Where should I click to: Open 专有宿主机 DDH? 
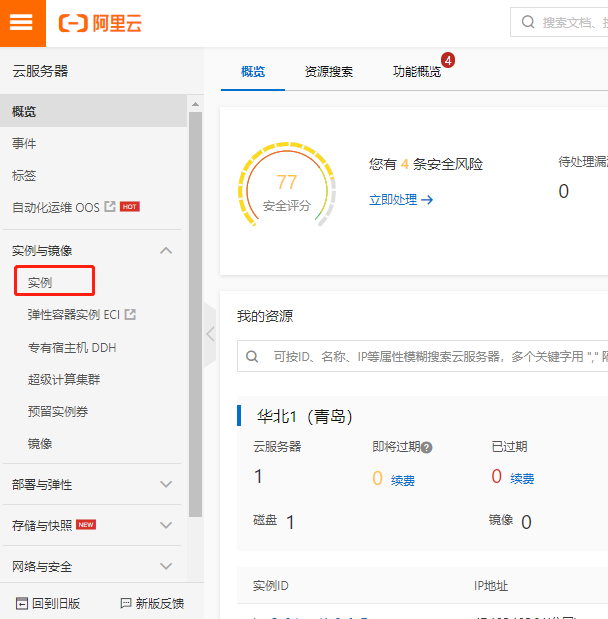pos(72,347)
